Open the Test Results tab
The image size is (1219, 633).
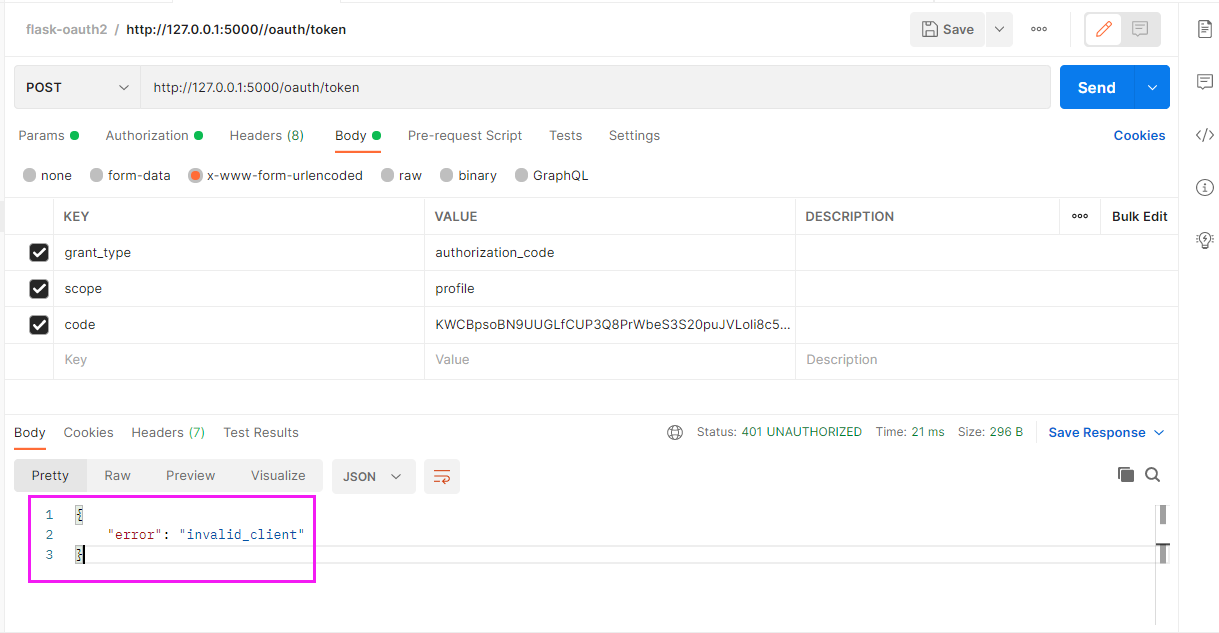click(261, 432)
